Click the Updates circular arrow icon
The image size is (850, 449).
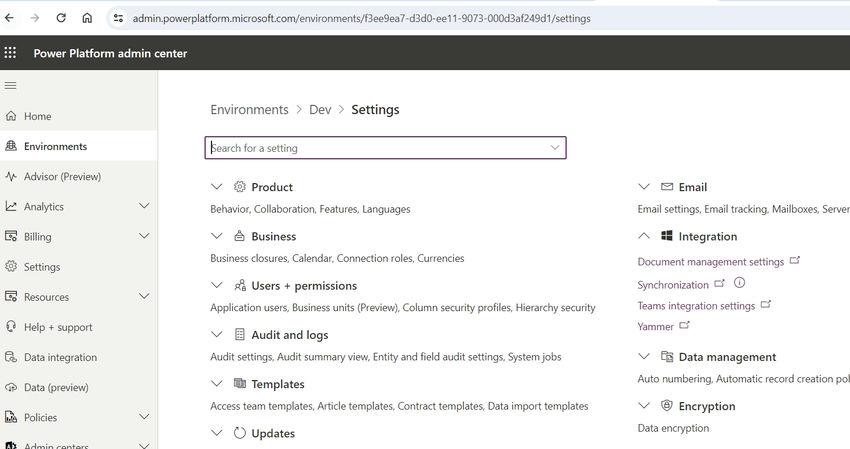pos(240,433)
